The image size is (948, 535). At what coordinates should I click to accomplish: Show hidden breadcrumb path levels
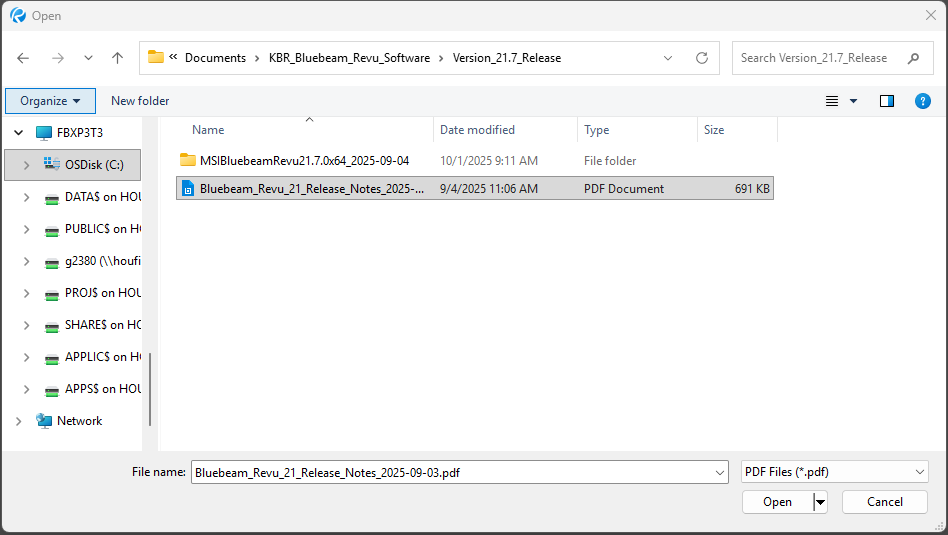[173, 57]
